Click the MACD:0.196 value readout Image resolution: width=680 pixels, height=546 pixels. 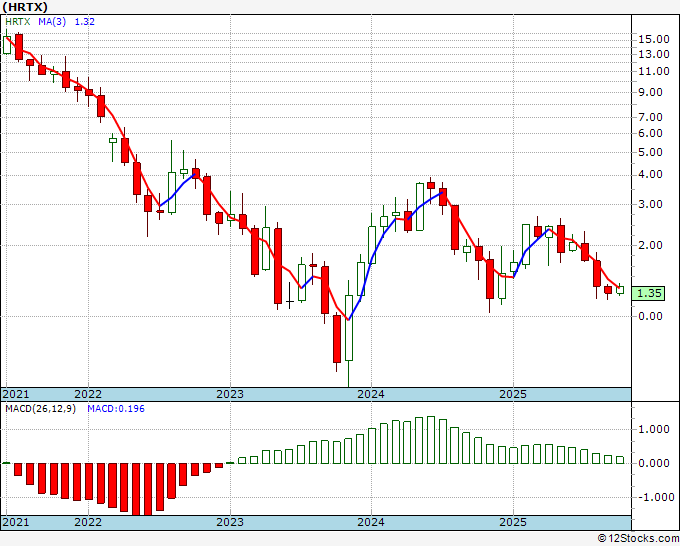[x=116, y=409]
